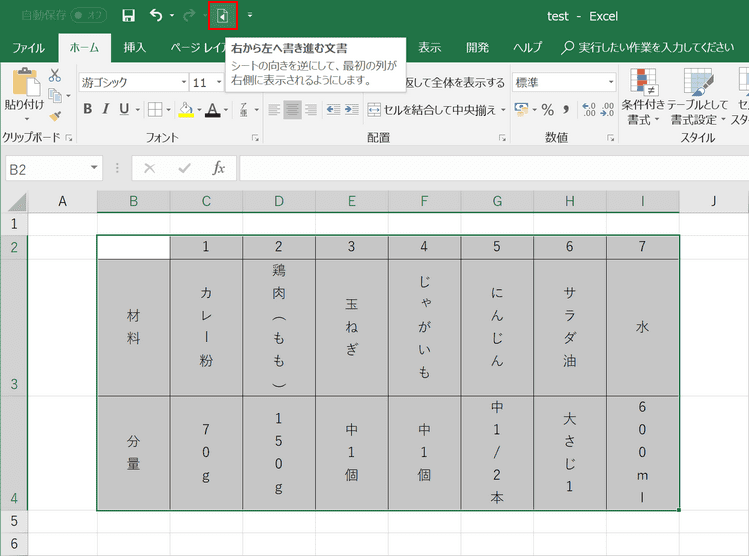749x556 pixels.
Task: Select column D header
Action: click(279, 201)
